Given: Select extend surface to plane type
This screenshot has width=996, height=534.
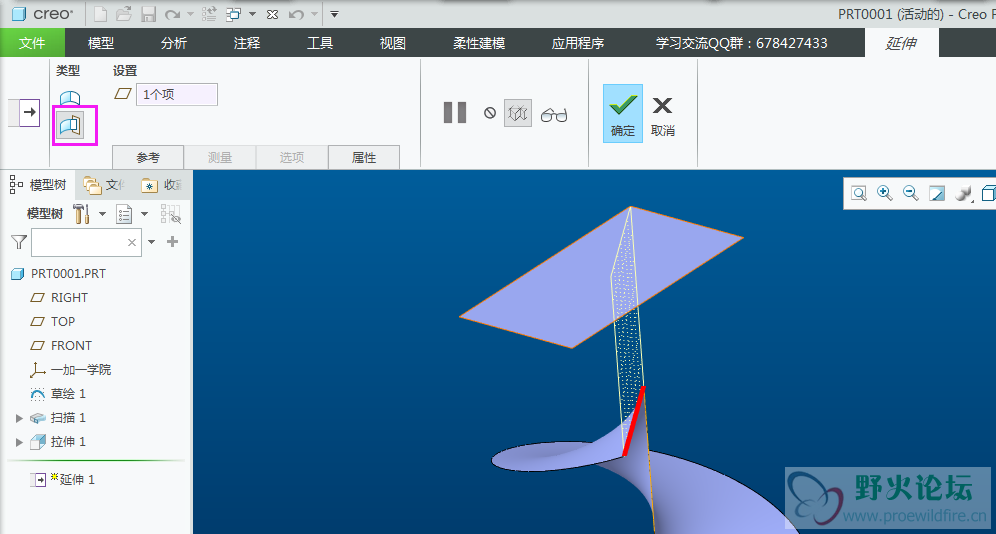Looking at the screenshot, I should [x=70, y=126].
